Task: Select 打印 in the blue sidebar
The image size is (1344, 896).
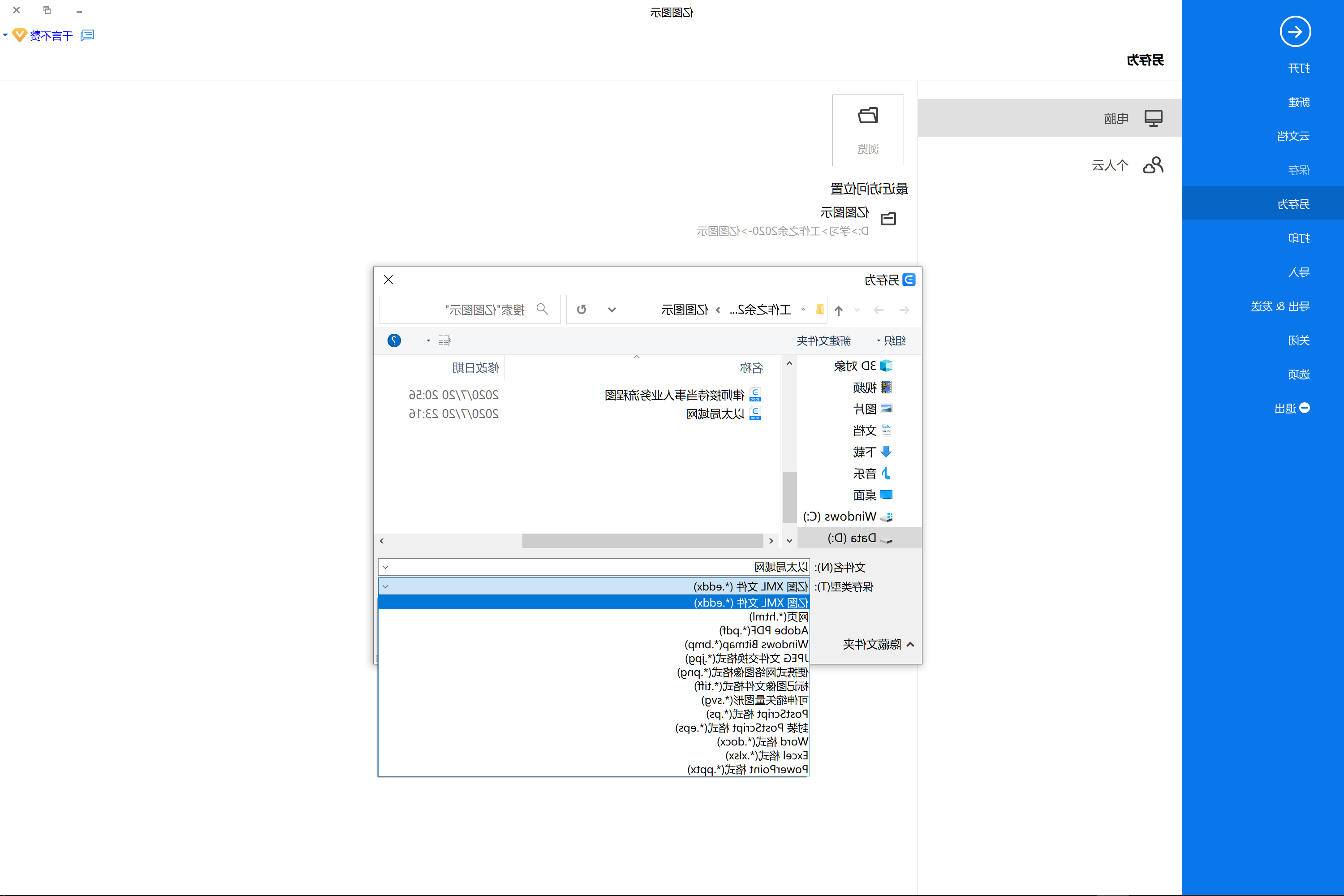Action: [x=1298, y=238]
